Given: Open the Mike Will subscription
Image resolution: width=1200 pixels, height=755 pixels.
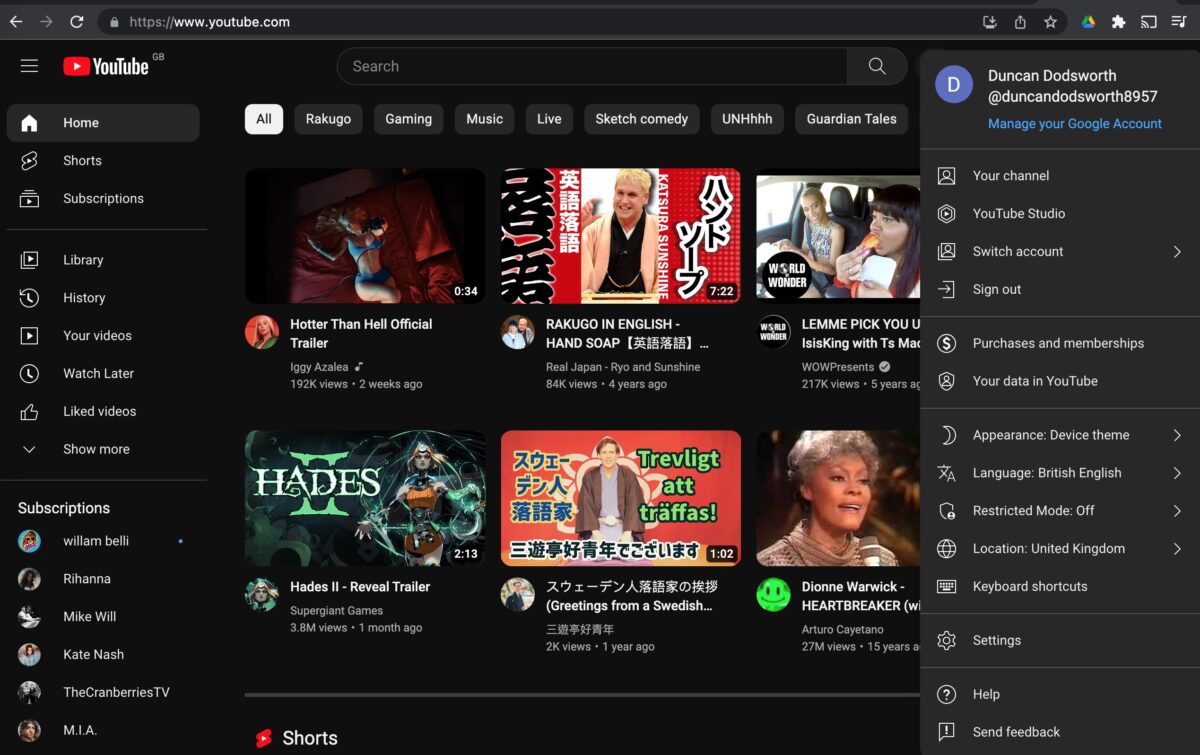Looking at the screenshot, I should point(103,617).
